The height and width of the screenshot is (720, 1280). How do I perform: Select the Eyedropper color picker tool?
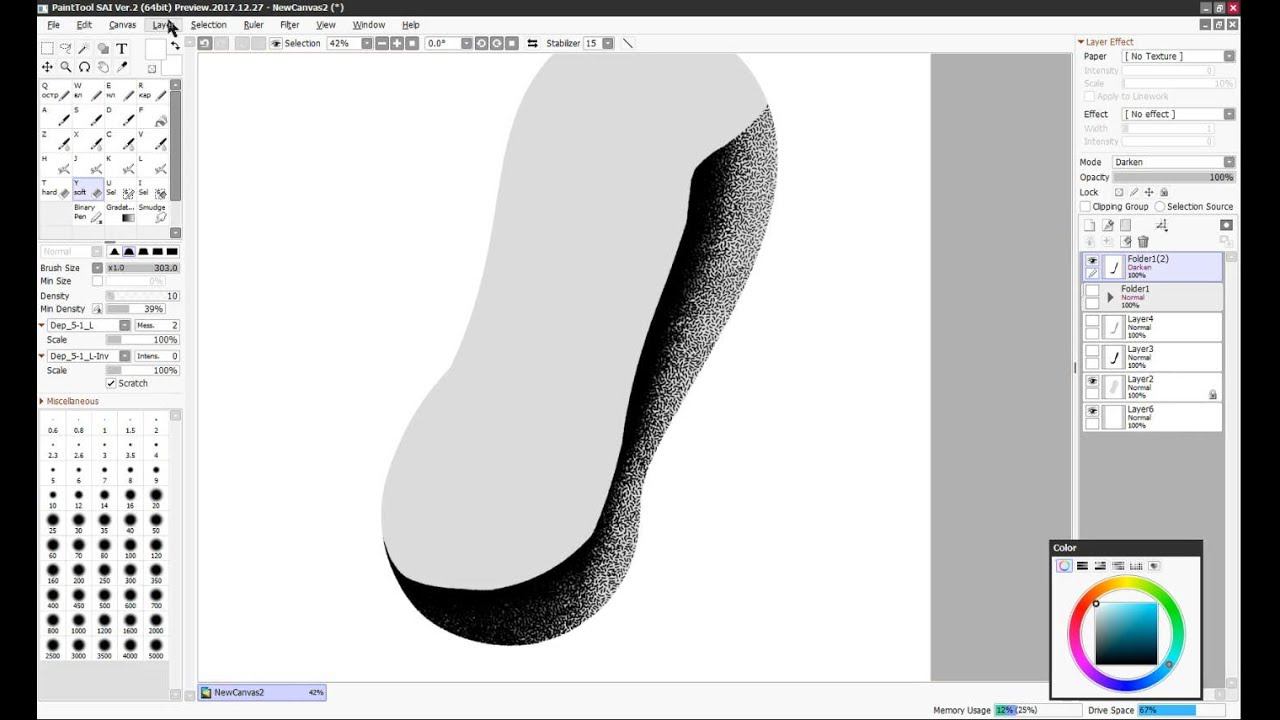click(x=122, y=67)
